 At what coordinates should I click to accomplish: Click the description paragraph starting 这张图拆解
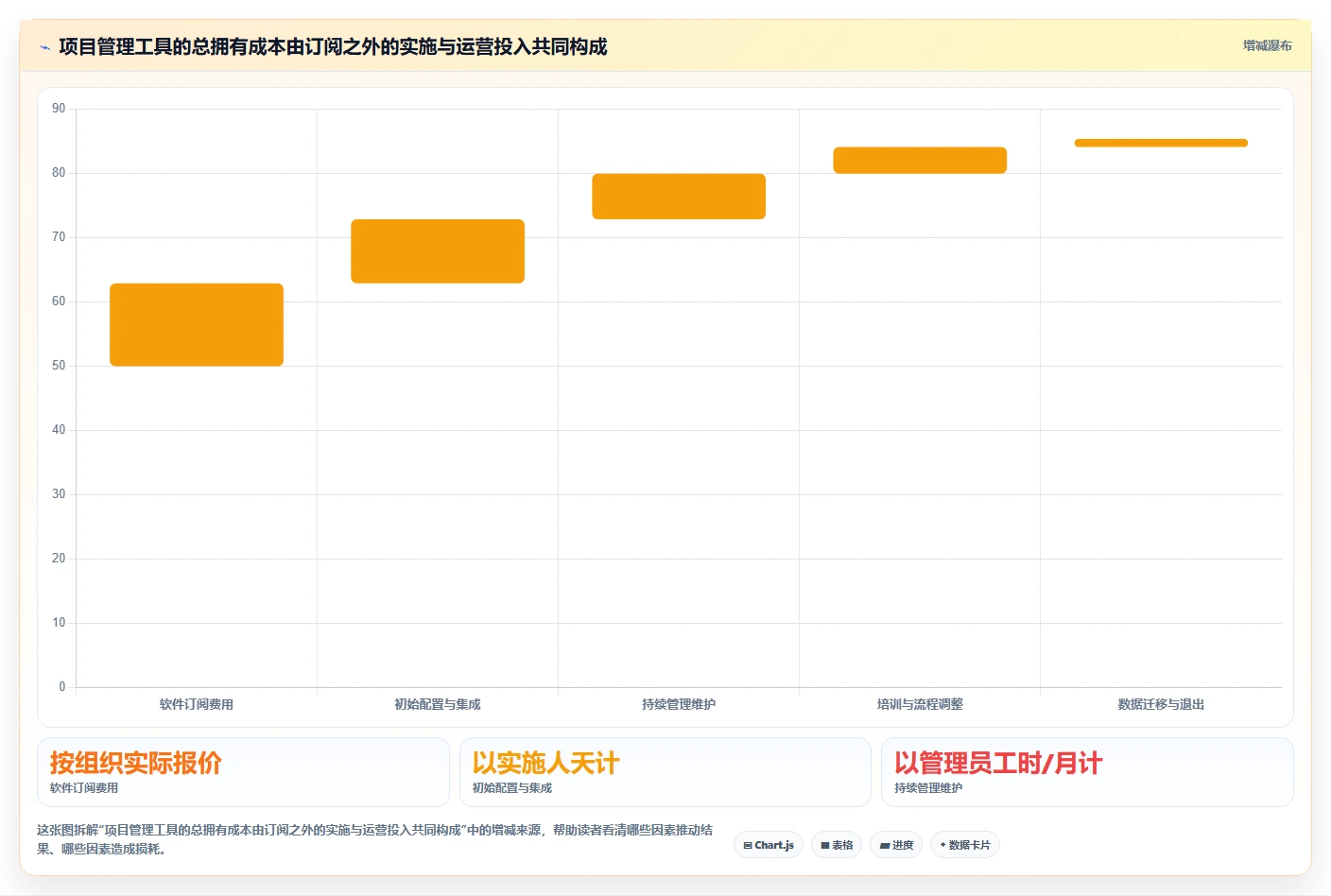point(375,839)
